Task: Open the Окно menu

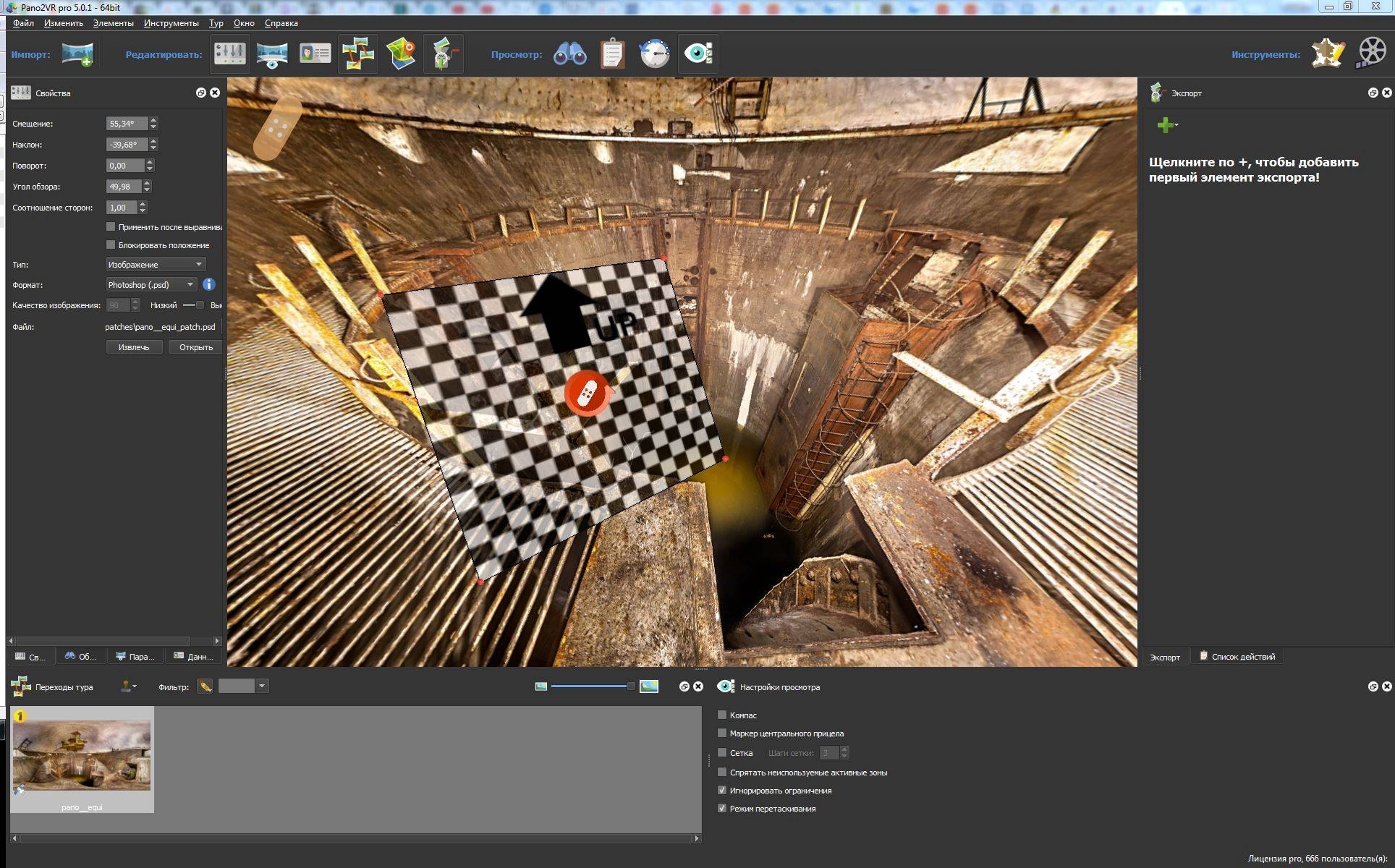Action: 244,23
